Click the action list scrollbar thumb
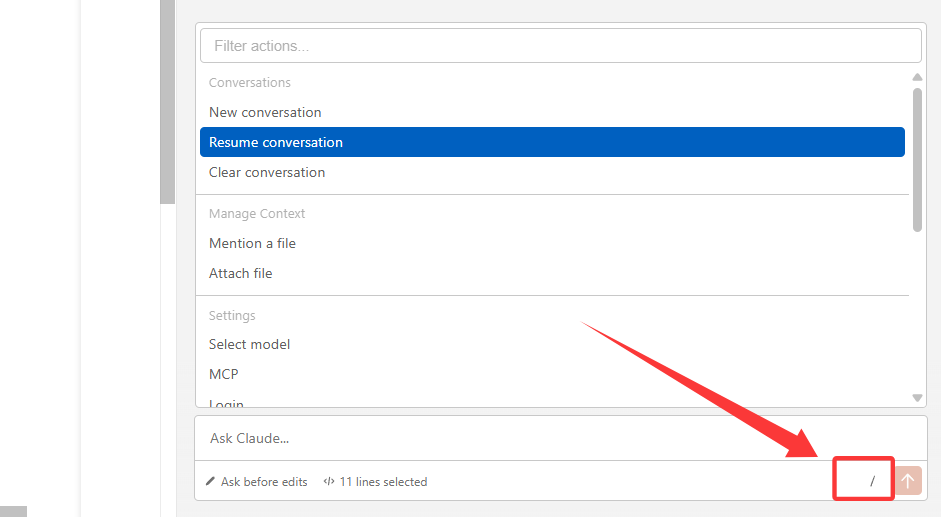941x517 pixels. coord(917,160)
